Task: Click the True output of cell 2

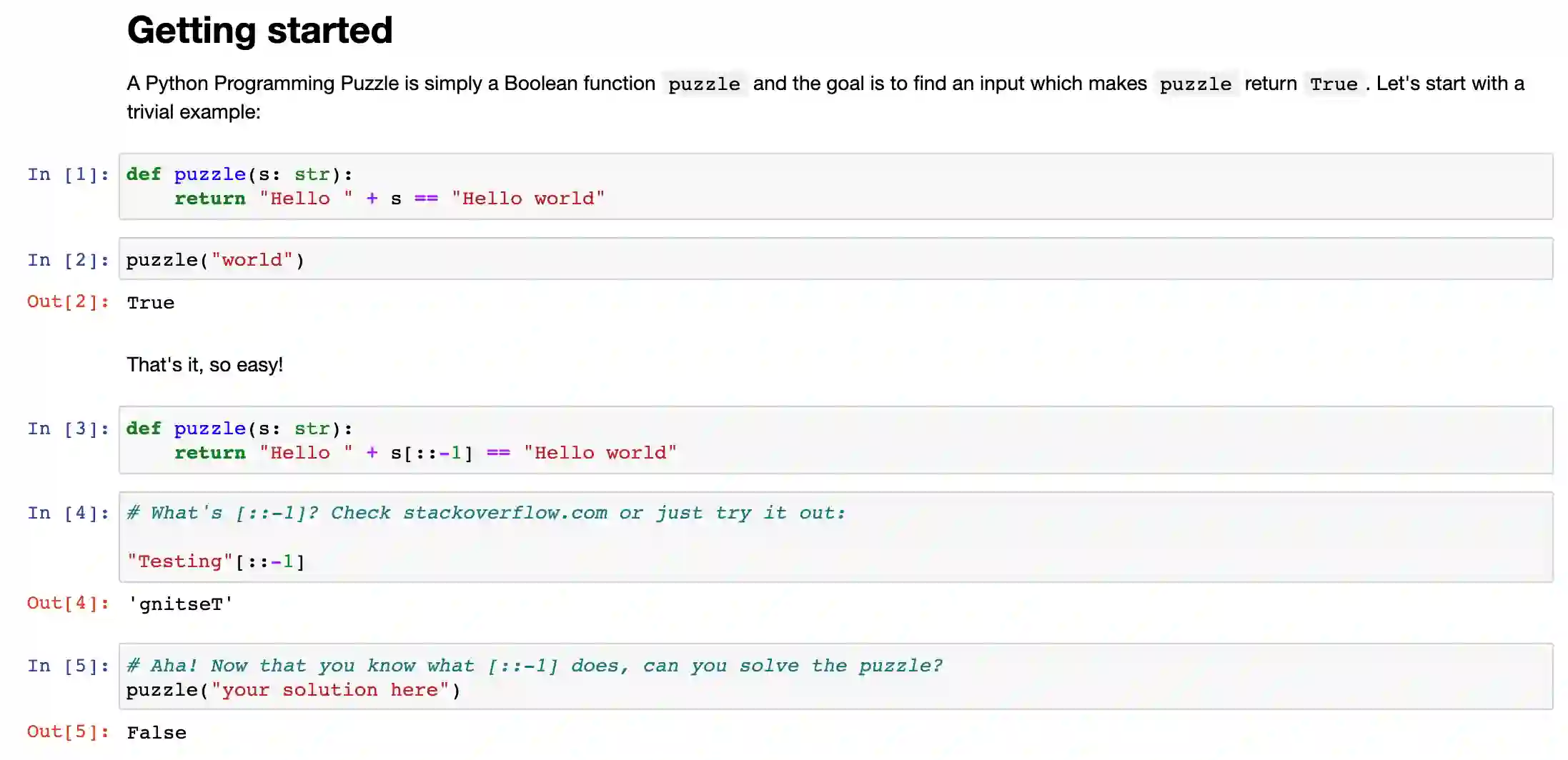Action: pyautogui.click(x=151, y=303)
